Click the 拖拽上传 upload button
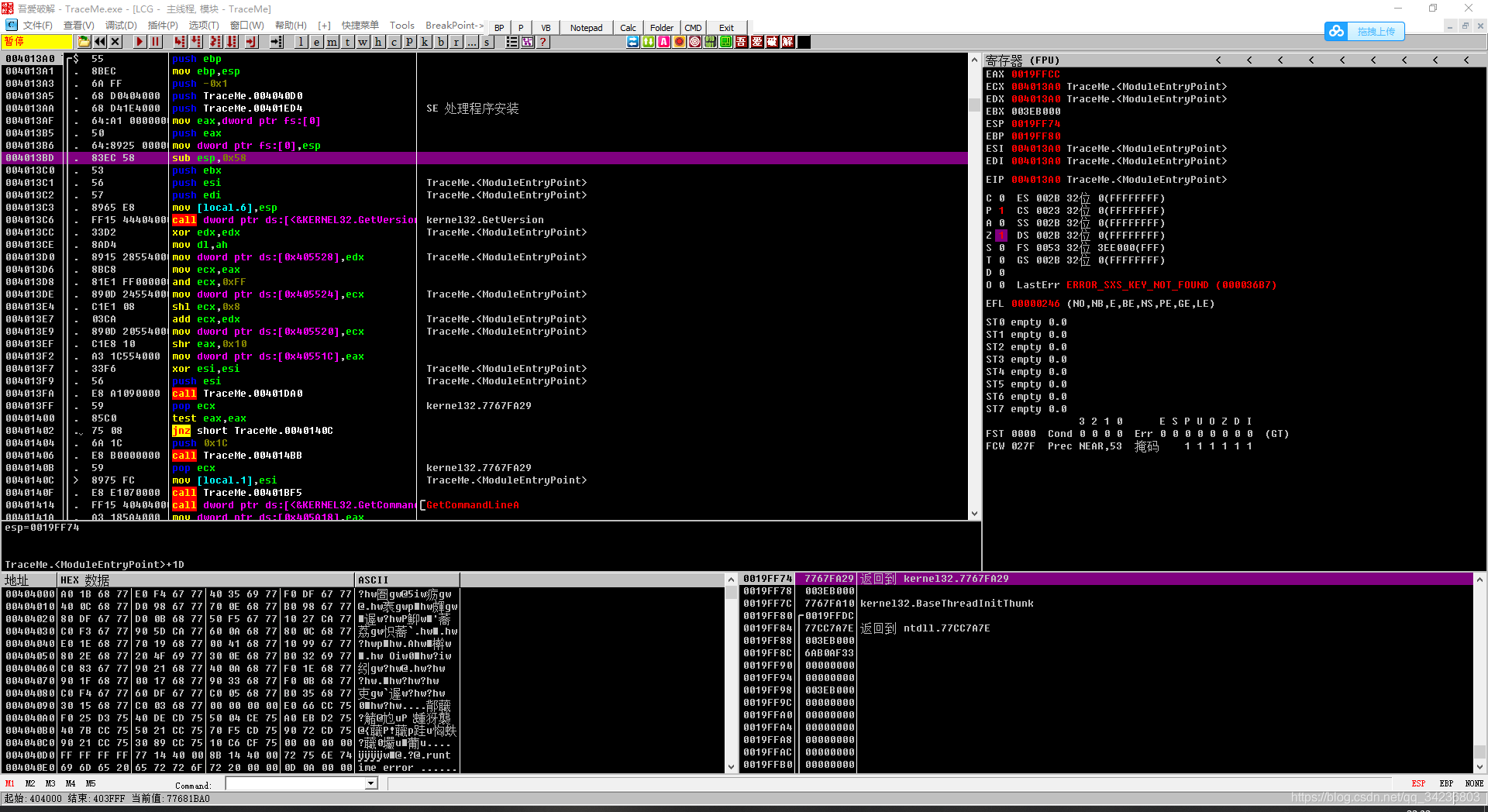 (1364, 31)
